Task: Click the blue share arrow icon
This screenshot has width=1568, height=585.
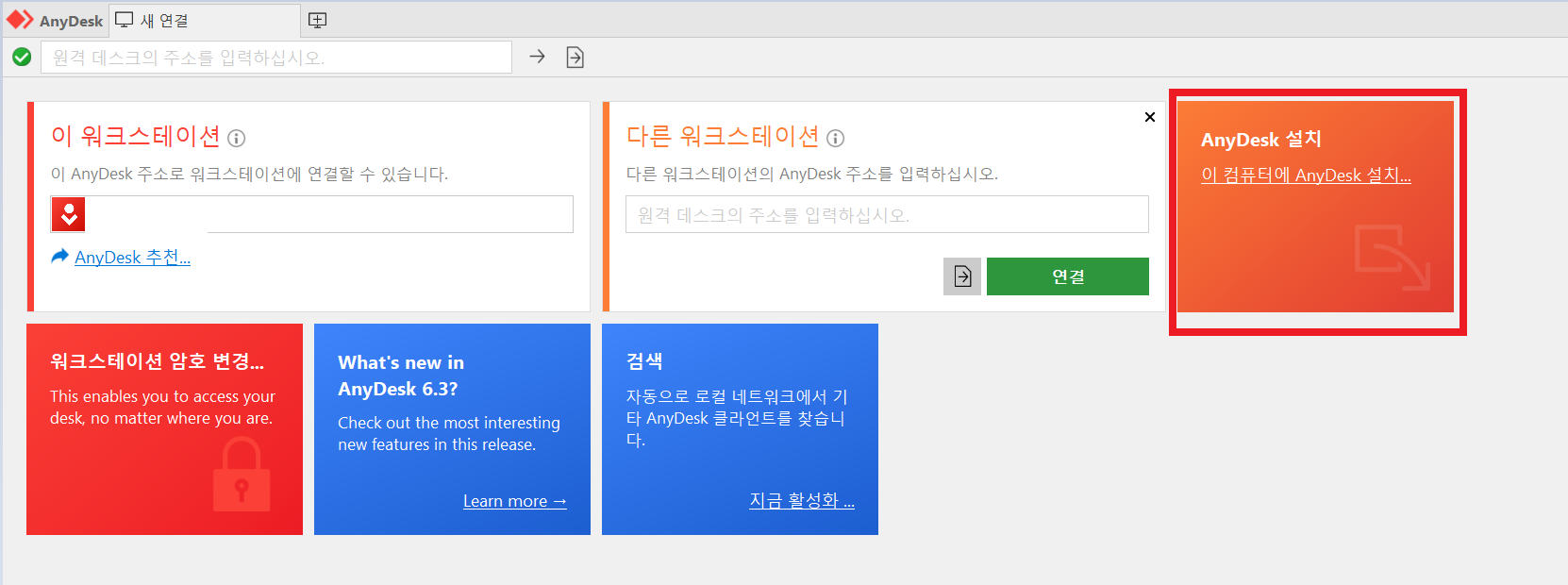Action: (x=59, y=256)
